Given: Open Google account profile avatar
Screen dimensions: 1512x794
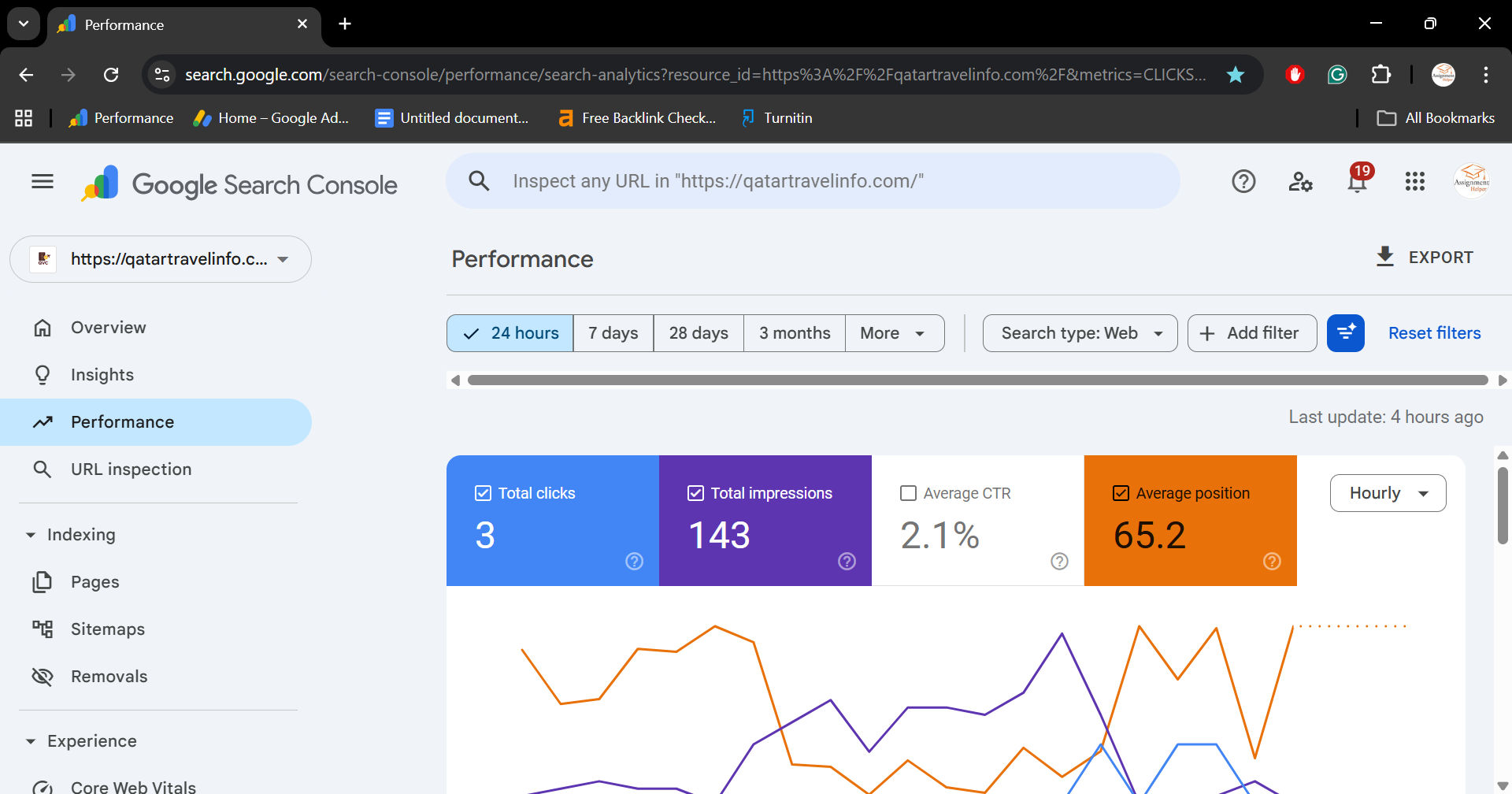Looking at the screenshot, I should [1471, 181].
